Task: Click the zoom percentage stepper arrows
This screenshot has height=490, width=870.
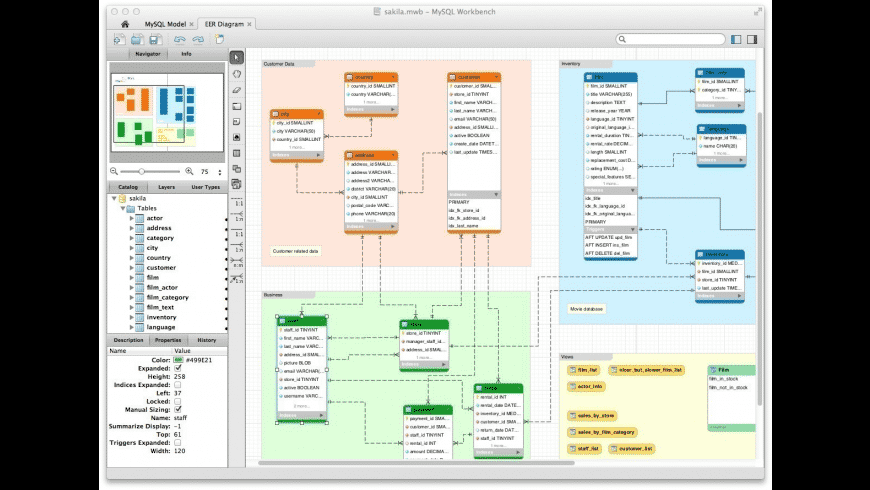Action: 220,172
